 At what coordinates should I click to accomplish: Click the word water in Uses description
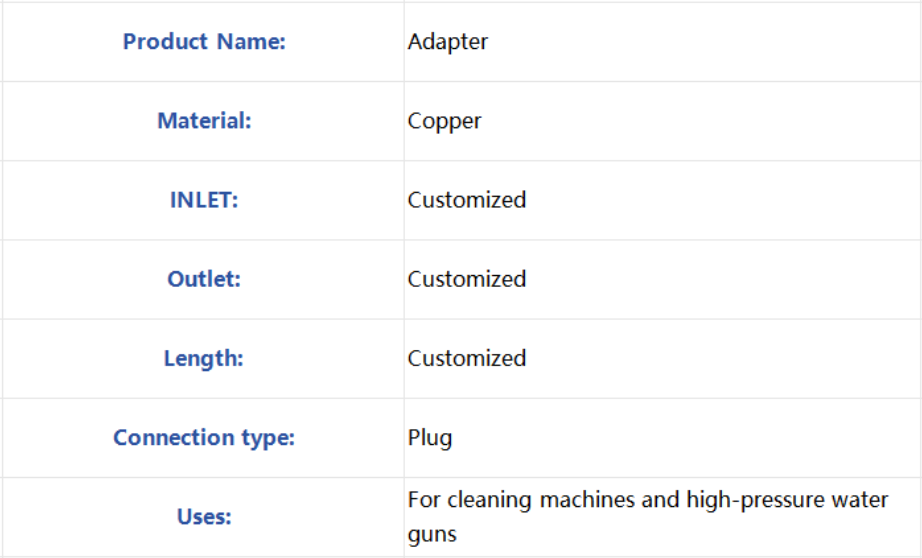coord(860,500)
